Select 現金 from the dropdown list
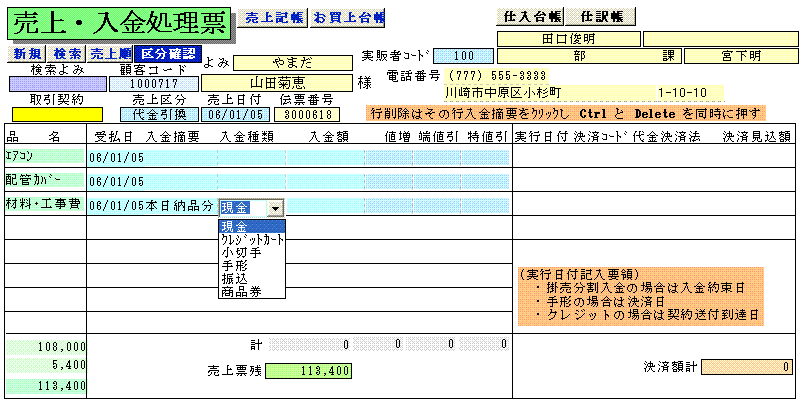Screen dimensions: 803x404 [251, 227]
